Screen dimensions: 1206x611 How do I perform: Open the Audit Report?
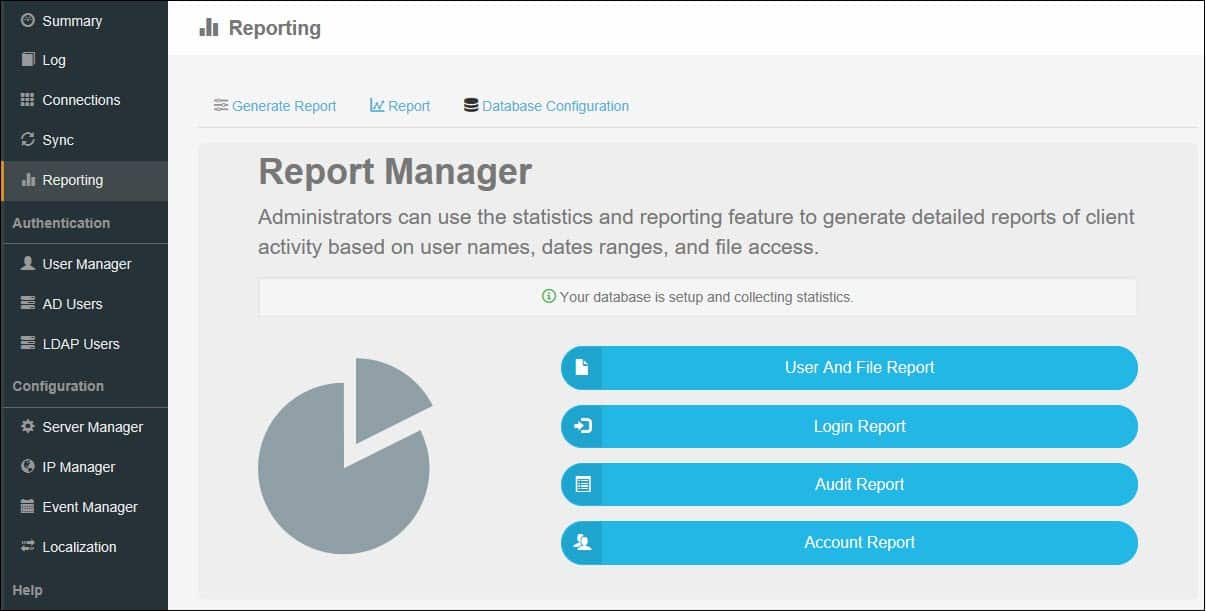click(x=859, y=484)
